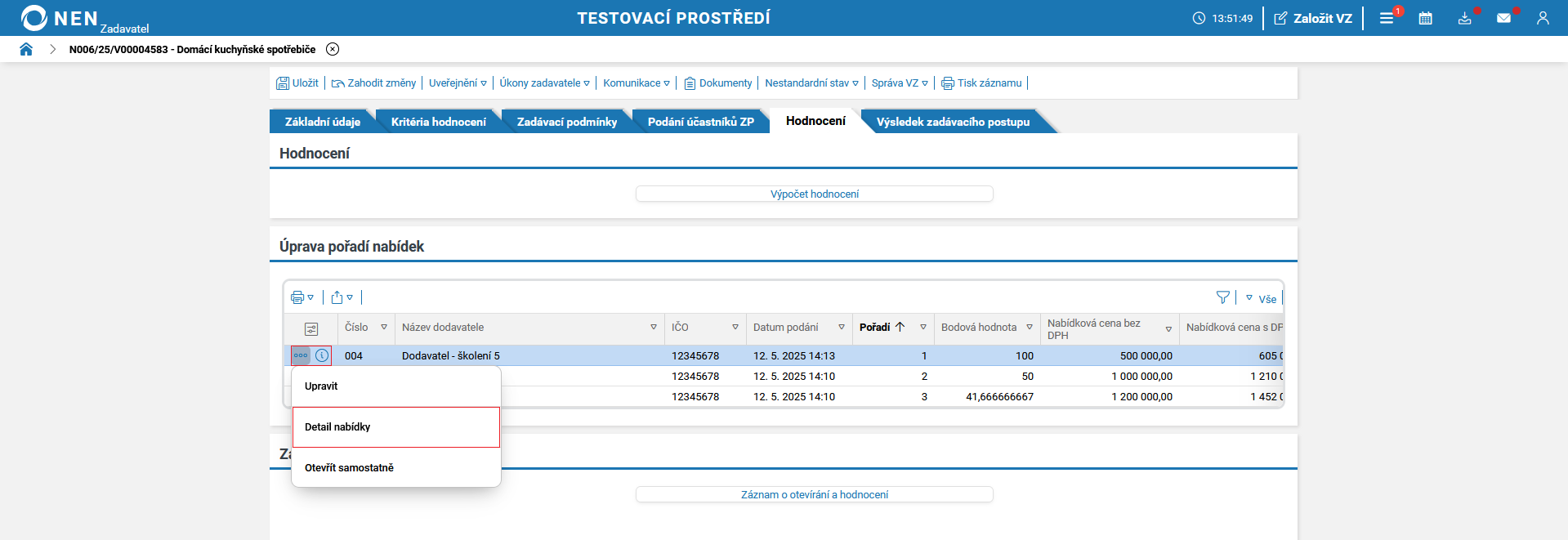Open the downloads icon in header
Image resolution: width=1568 pixels, height=540 pixels.
click(x=1464, y=18)
